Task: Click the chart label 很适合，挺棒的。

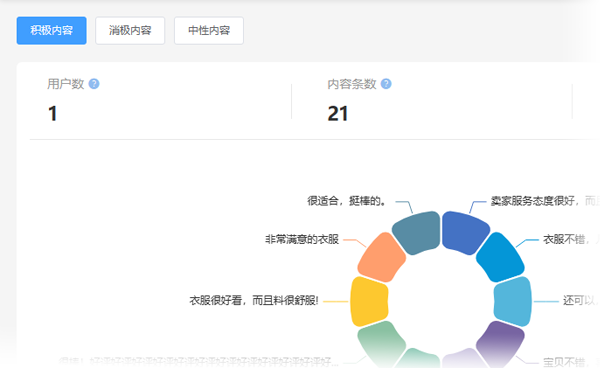Action: [x=347, y=201]
